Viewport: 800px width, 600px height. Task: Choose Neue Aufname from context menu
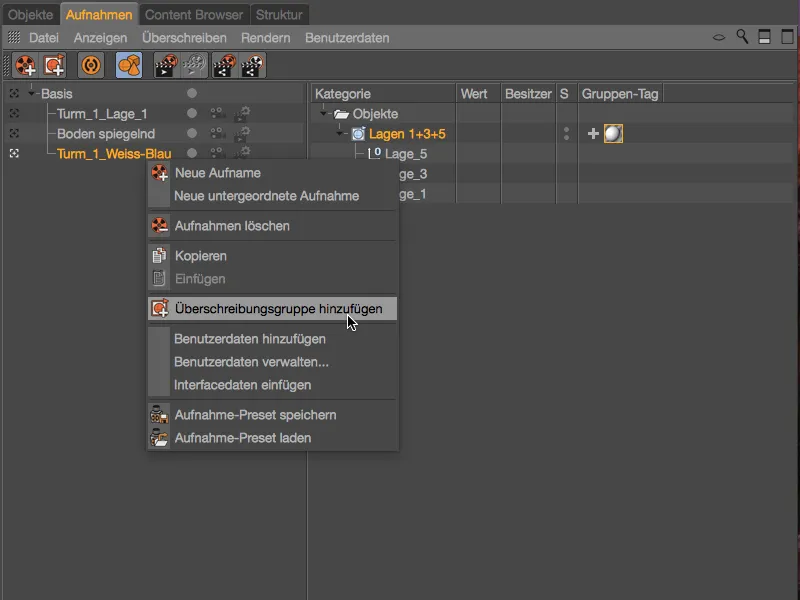coord(272,173)
